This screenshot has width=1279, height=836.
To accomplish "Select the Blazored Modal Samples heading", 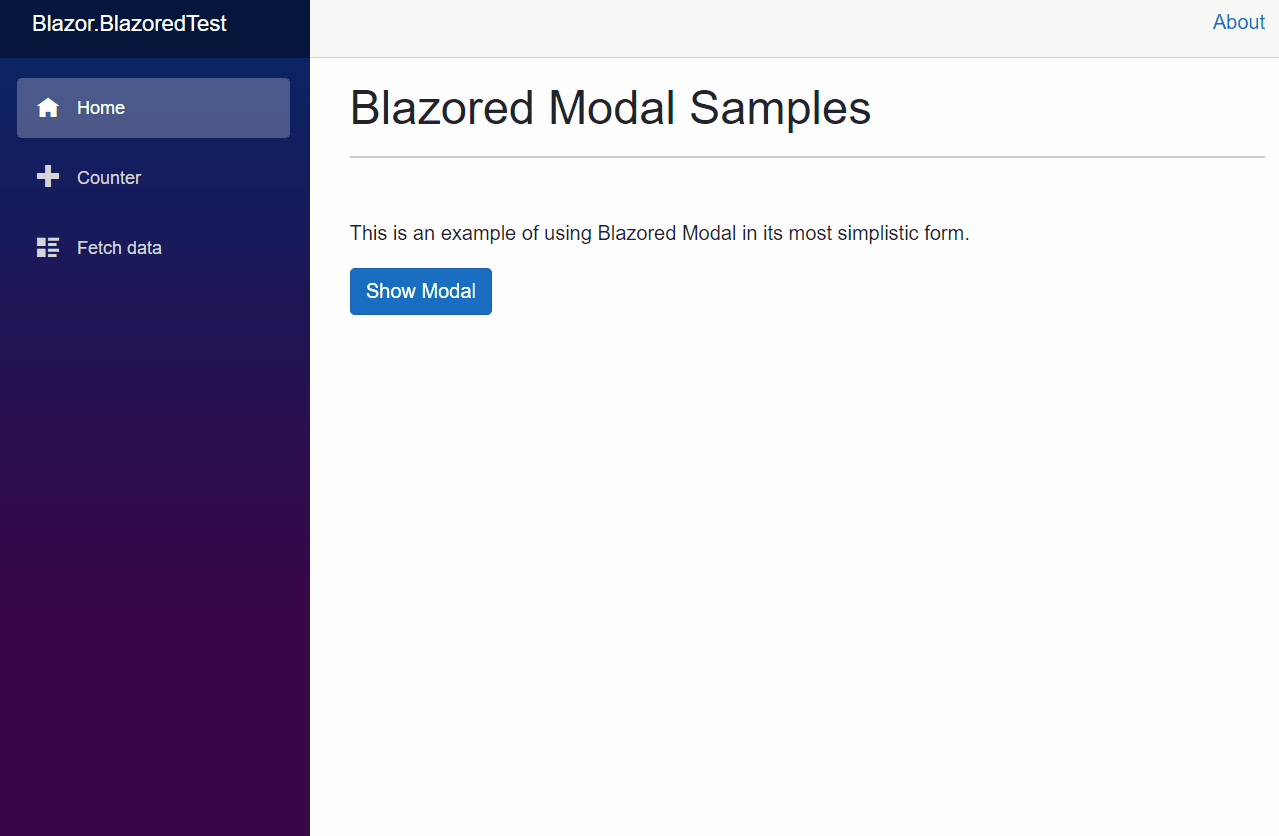I will (x=610, y=107).
